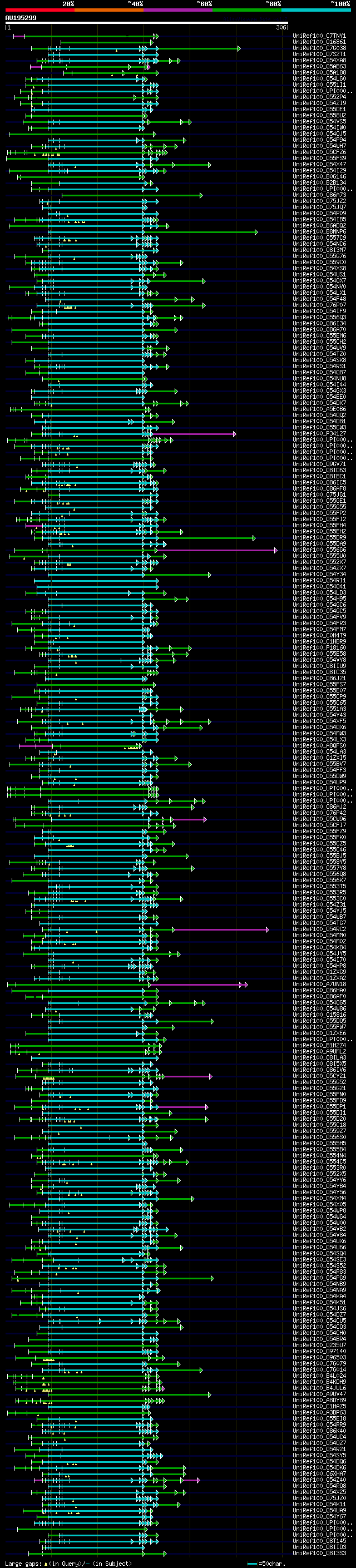Select hit label UniRef100_Q86A73
Viewport: 356px width, 1568px height.
pyautogui.click(x=319, y=195)
